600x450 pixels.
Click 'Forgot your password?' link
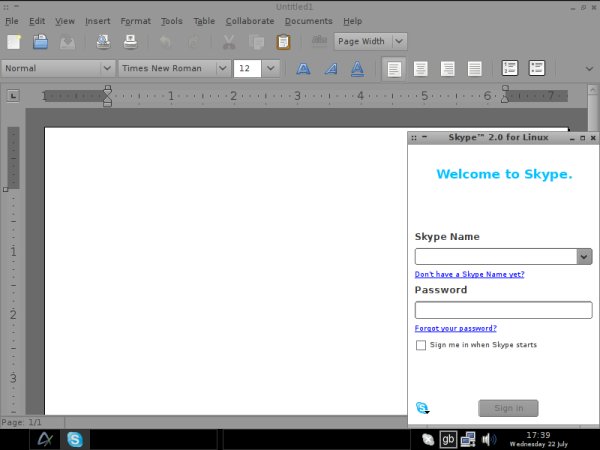coord(455,328)
